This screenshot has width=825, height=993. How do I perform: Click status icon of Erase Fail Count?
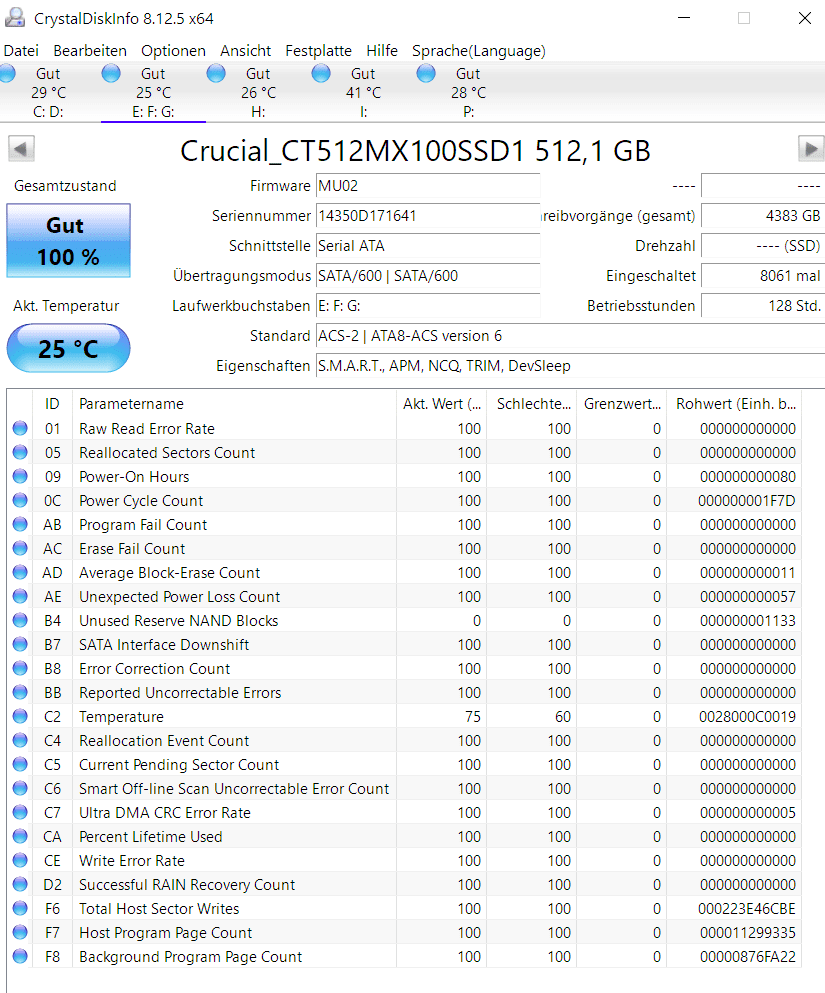[20, 548]
